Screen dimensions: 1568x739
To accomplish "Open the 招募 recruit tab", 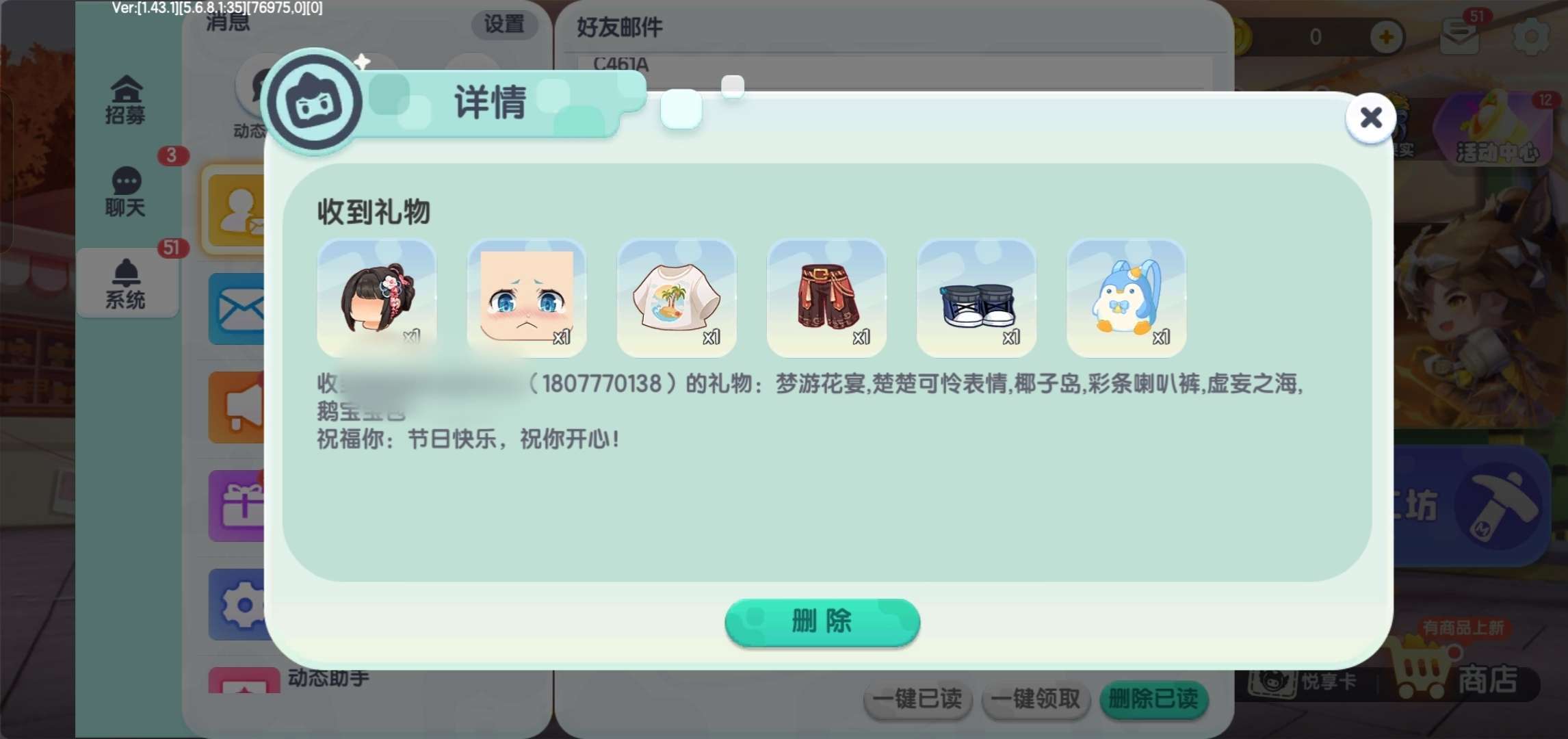I will [x=126, y=101].
